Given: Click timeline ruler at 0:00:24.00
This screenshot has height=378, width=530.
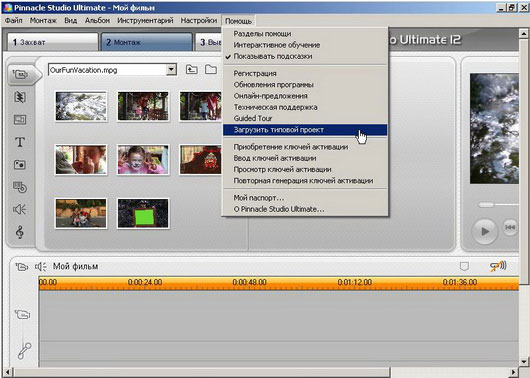Looking at the screenshot, I should [x=145, y=282].
